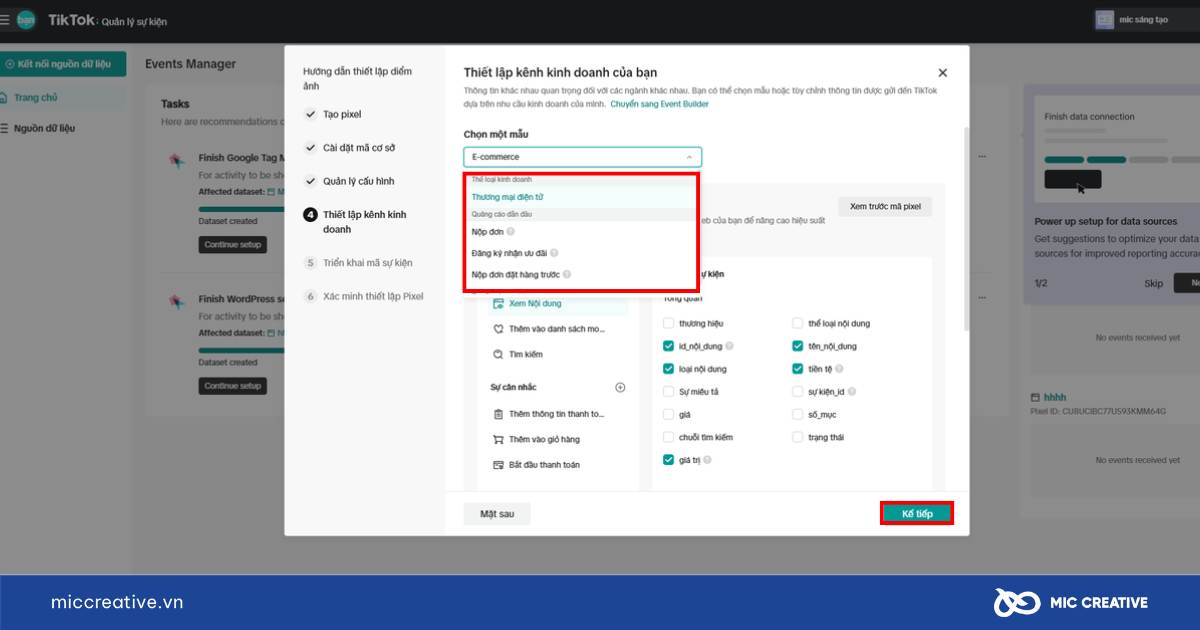1200x630 pixels.
Task: Open the hhhh pixel link
Action: pos(1055,397)
